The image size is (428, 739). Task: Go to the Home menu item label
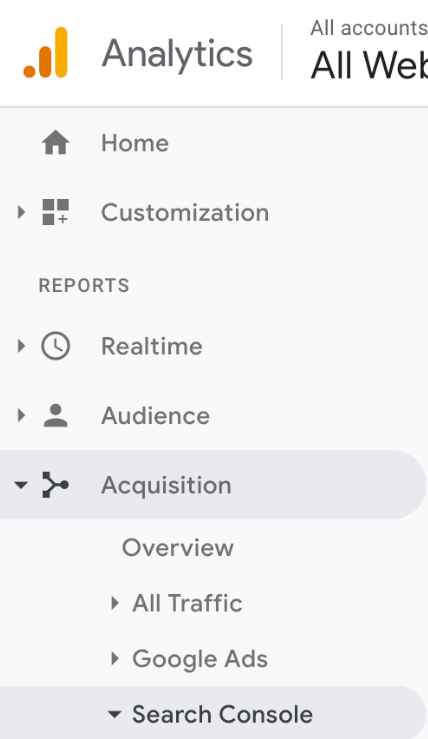[x=135, y=143]
